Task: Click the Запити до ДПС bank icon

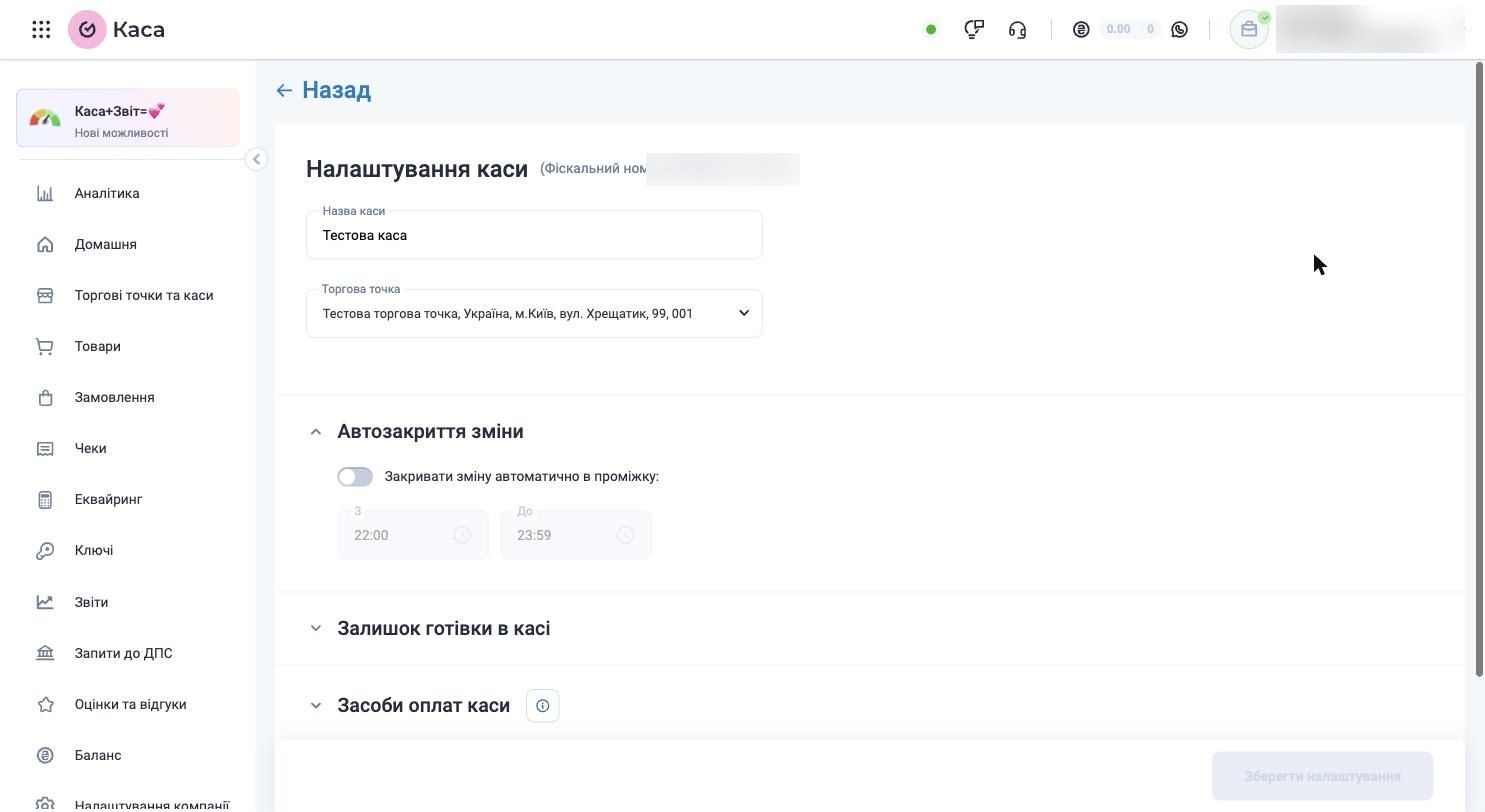Action: [x=45, y=653]
